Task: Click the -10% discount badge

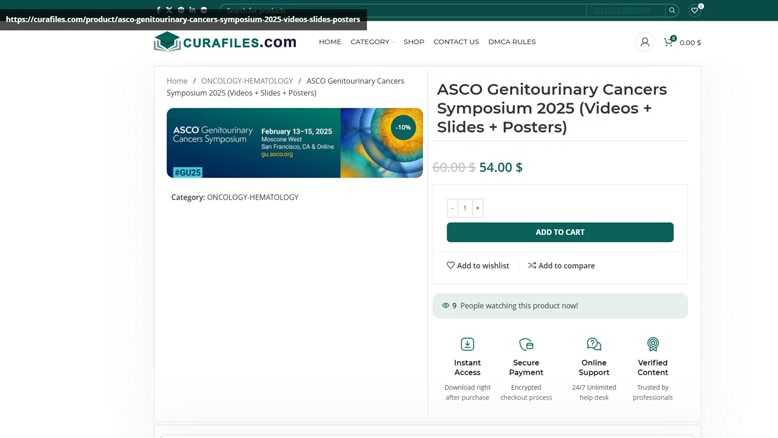Action: coord(403,127)
